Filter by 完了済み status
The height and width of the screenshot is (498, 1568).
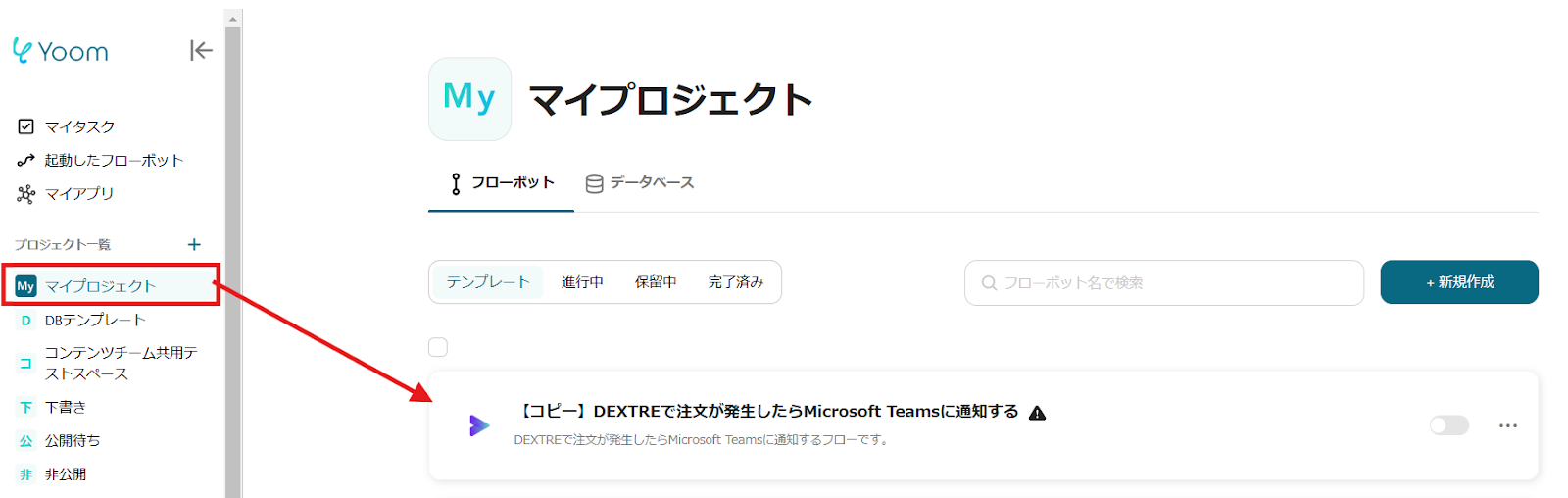point(735,282)
